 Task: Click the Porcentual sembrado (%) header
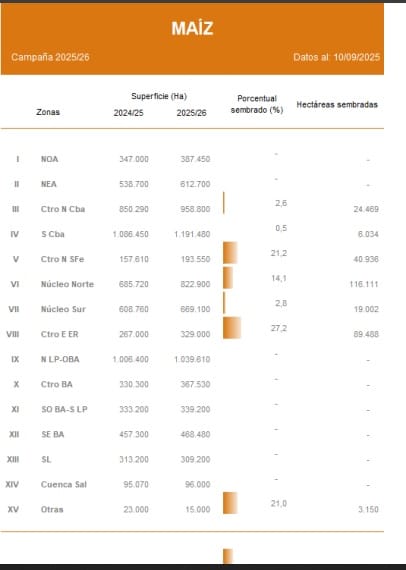[257, 104]
